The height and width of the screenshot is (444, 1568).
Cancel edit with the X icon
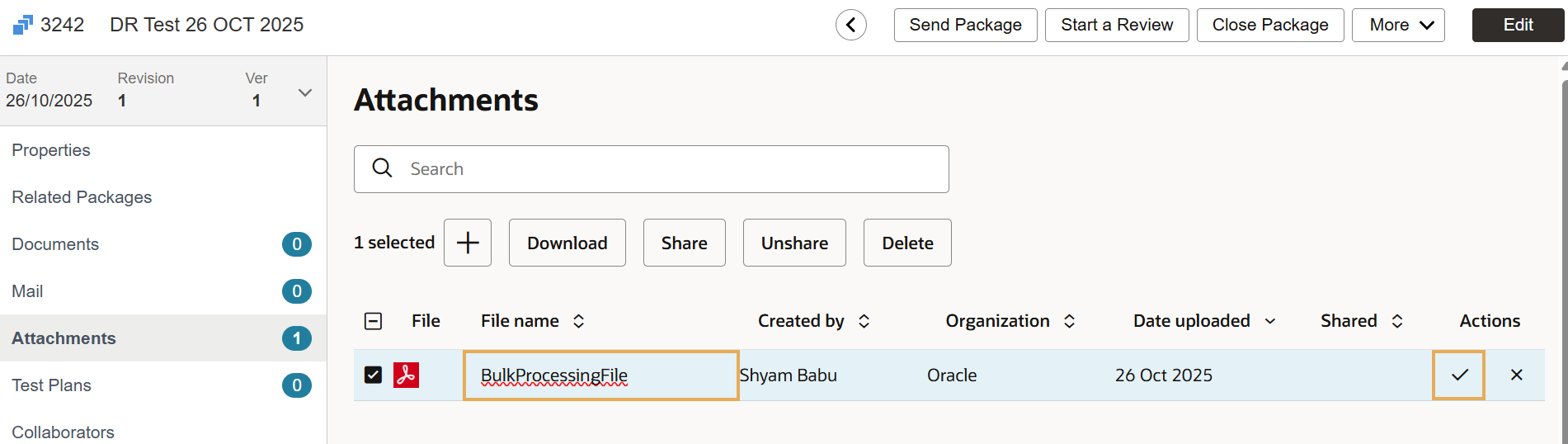(x=1516, y=375)
